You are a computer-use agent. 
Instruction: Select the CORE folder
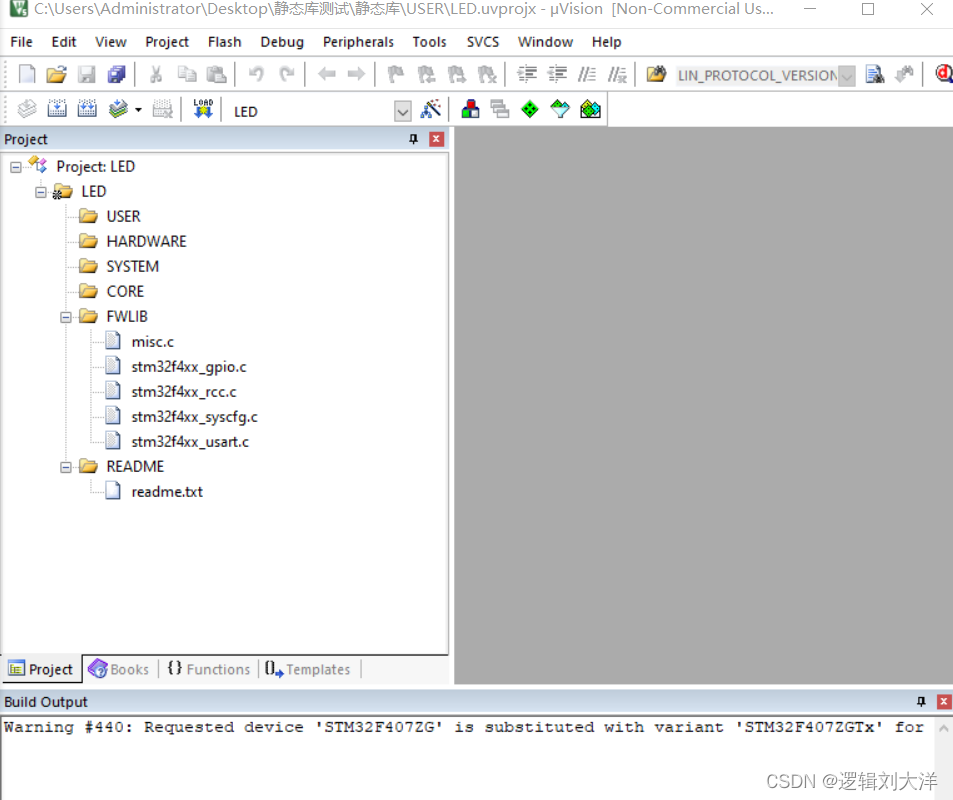coord(125,291)
